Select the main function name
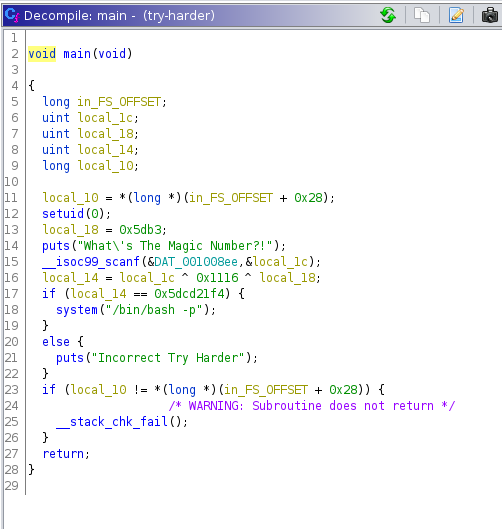 tap(77, 54)
